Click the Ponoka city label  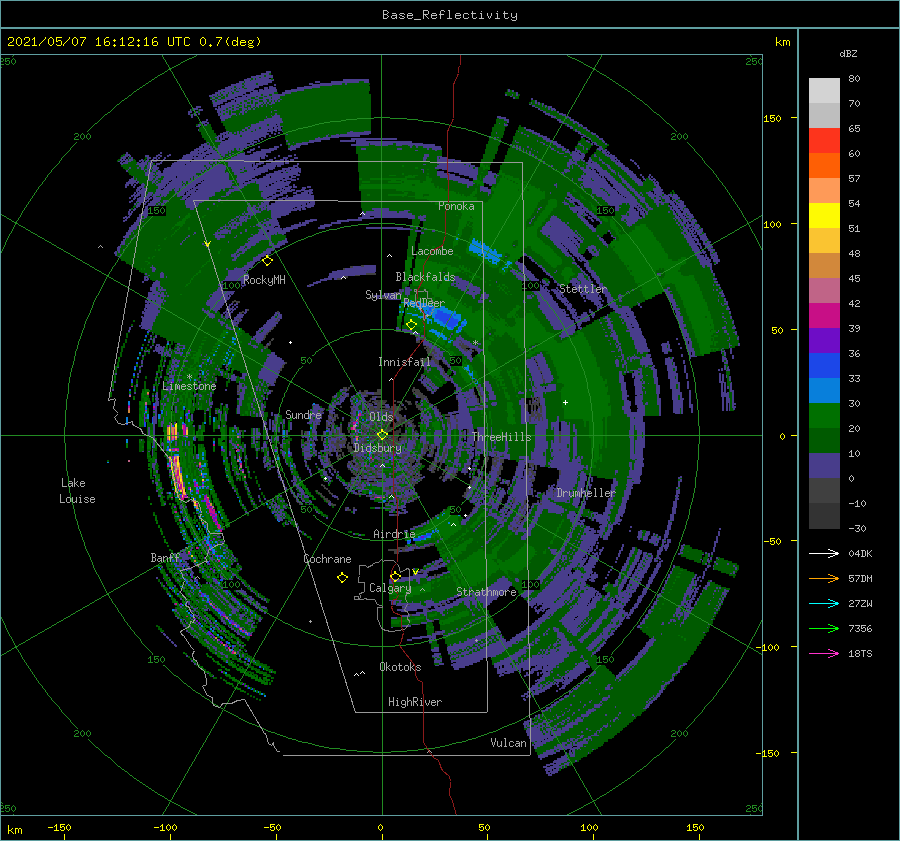[x=456, y=206]
